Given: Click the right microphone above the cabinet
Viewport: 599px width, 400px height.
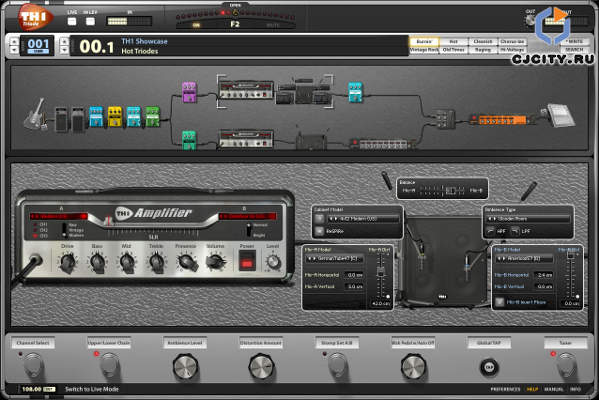Looking at the screenshot, I should click(x=529, y=191).
